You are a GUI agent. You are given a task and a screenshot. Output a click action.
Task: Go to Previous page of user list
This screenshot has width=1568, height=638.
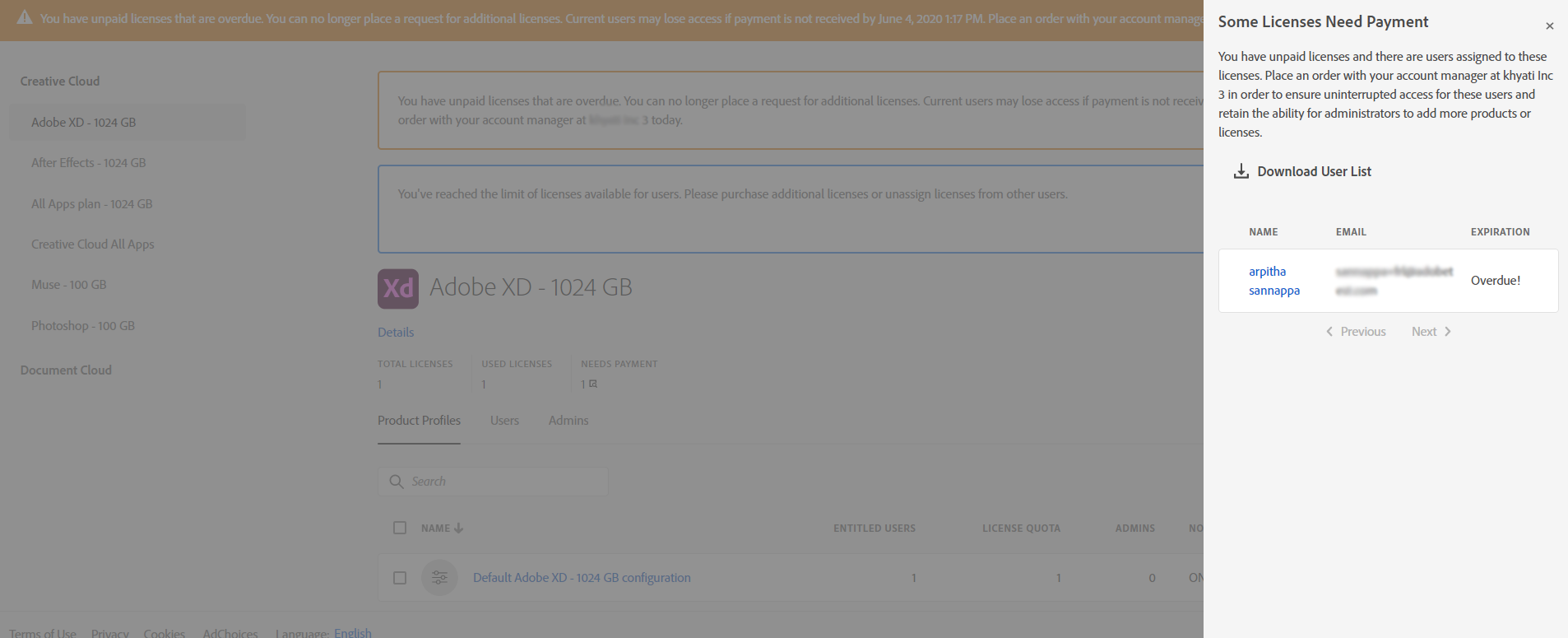pos(1363,332)
